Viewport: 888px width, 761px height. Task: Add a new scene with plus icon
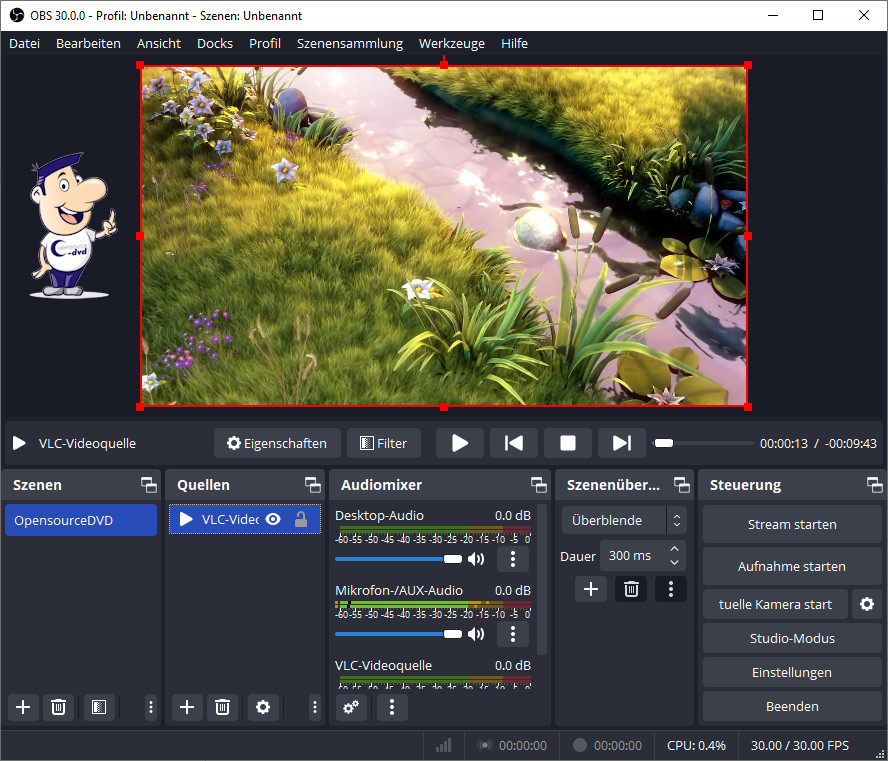coord(23,707)
